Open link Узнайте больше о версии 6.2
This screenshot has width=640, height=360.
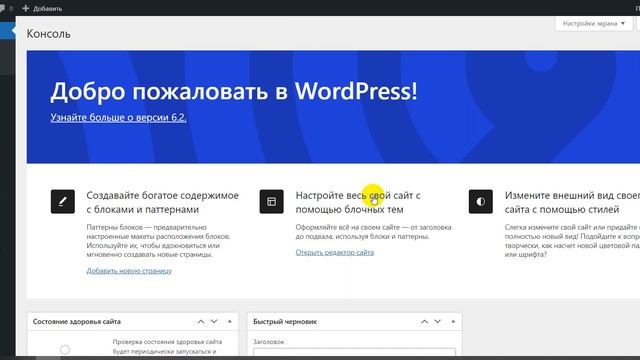point(118,118)
